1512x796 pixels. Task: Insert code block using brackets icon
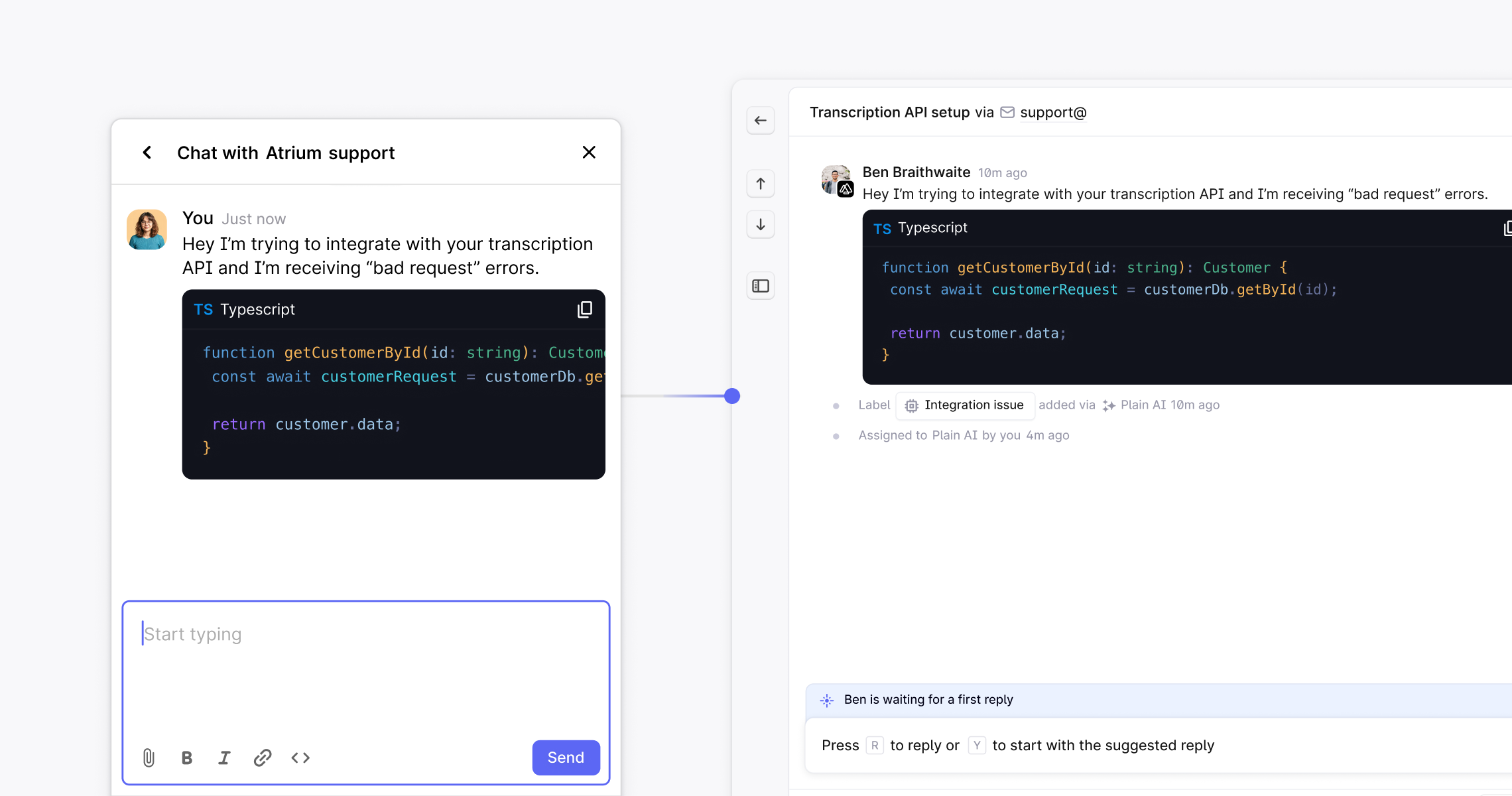coord(300,758)
